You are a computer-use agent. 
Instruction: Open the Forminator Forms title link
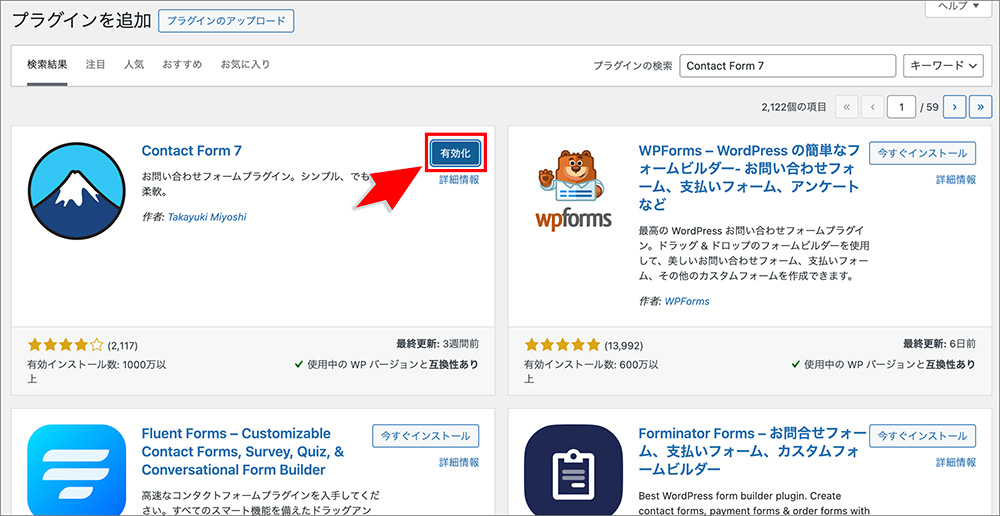(x=751, y=452)
